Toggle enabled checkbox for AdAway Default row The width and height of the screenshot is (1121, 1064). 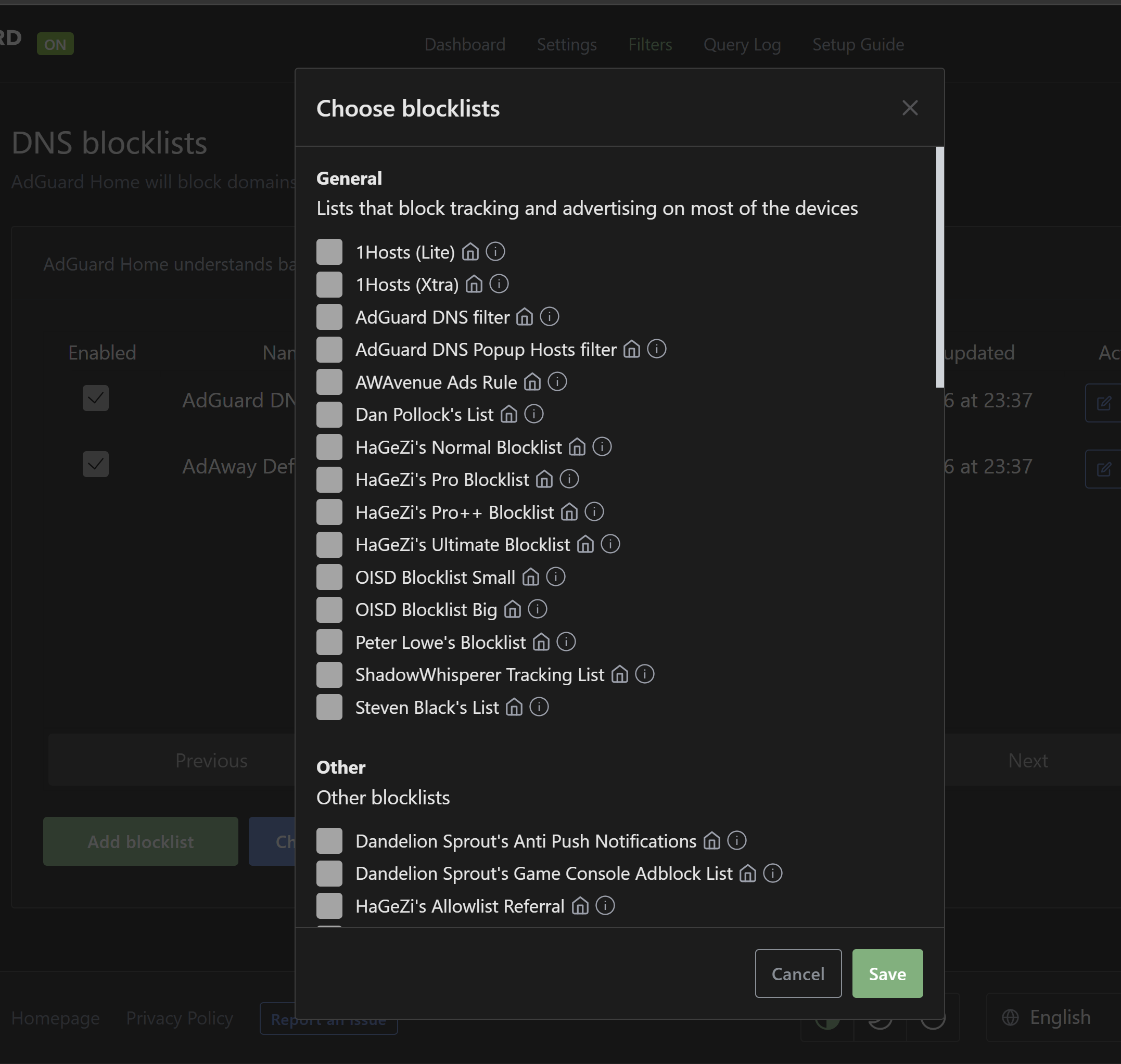click(x=95, y=465)
